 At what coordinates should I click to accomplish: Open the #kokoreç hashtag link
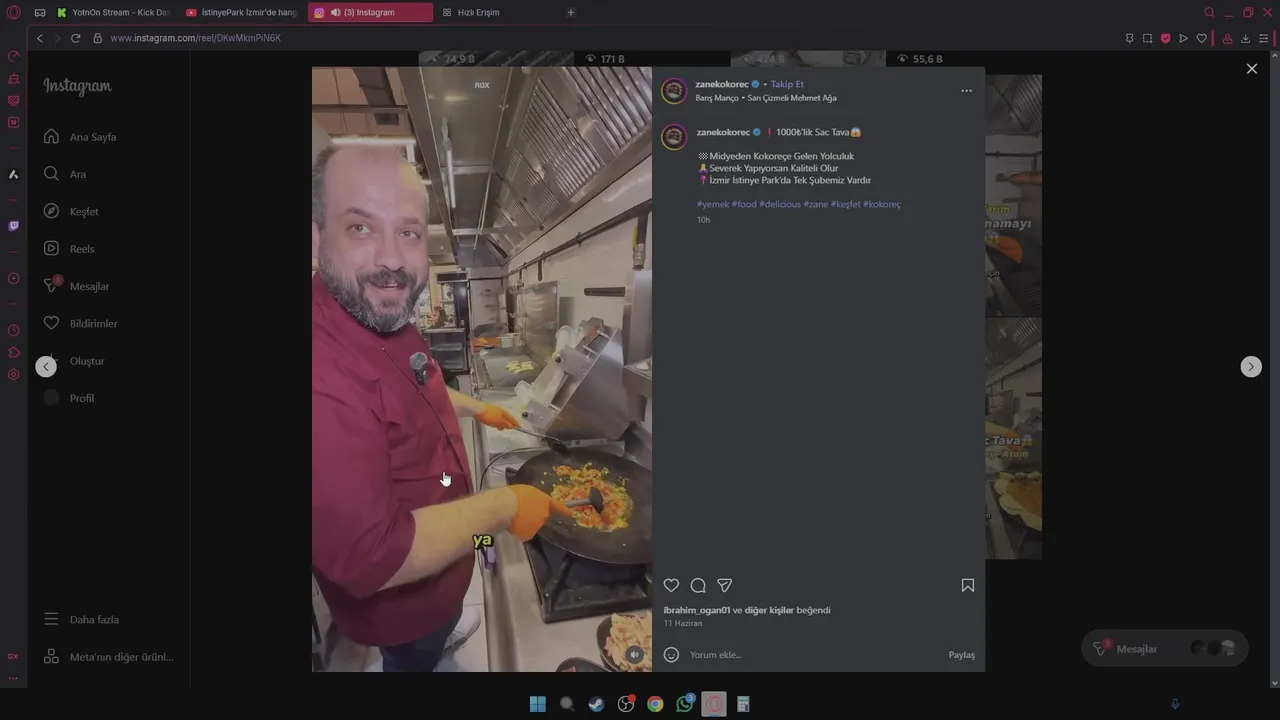[882, 204]
